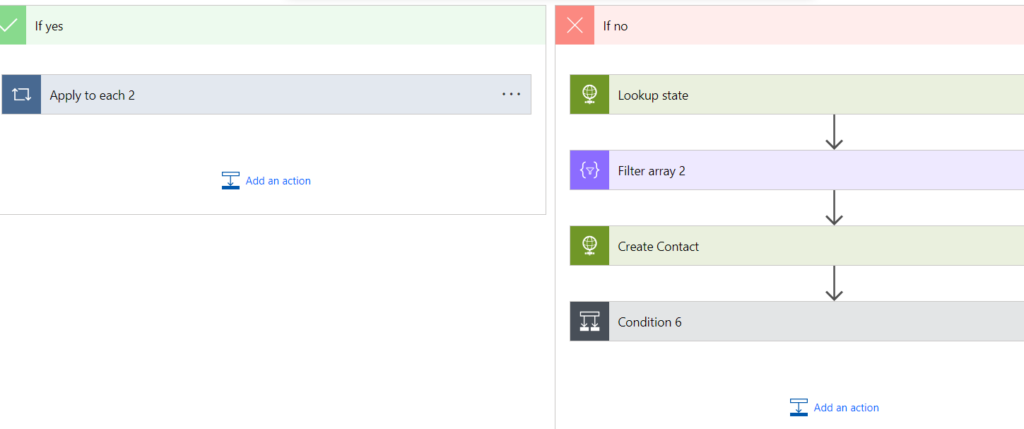Click Add an action link under If no
Viewport: 1024px width, 429px height.
pos(846,407)
